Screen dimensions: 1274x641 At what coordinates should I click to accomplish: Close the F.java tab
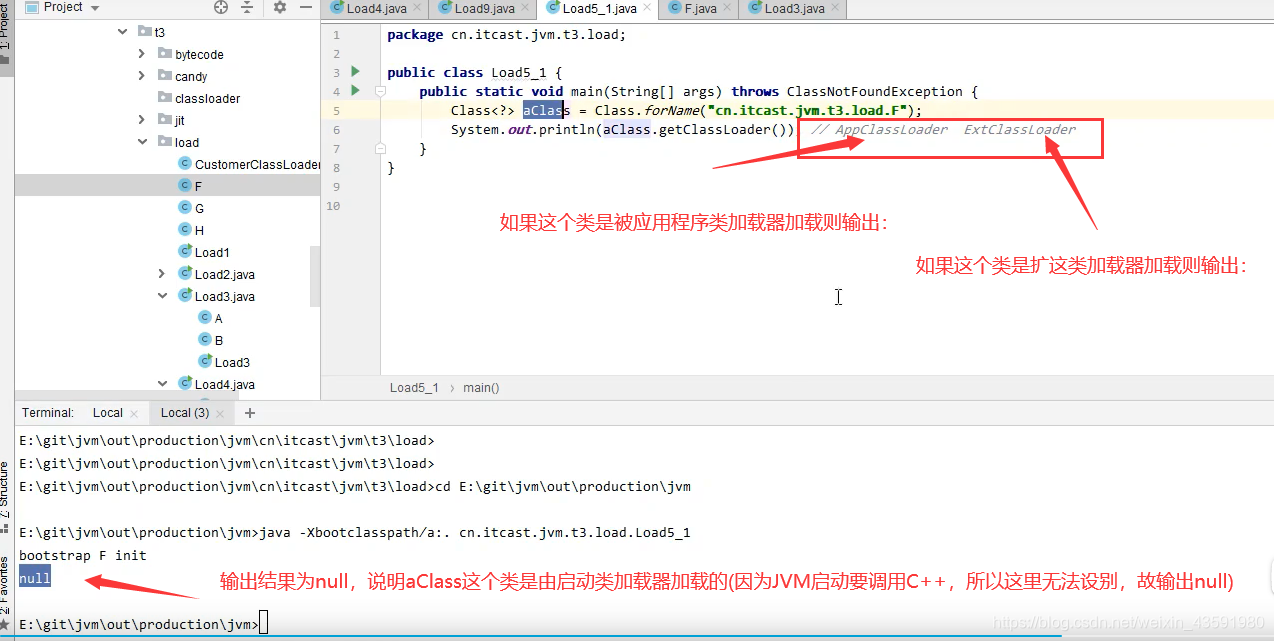tap(727, 9)
